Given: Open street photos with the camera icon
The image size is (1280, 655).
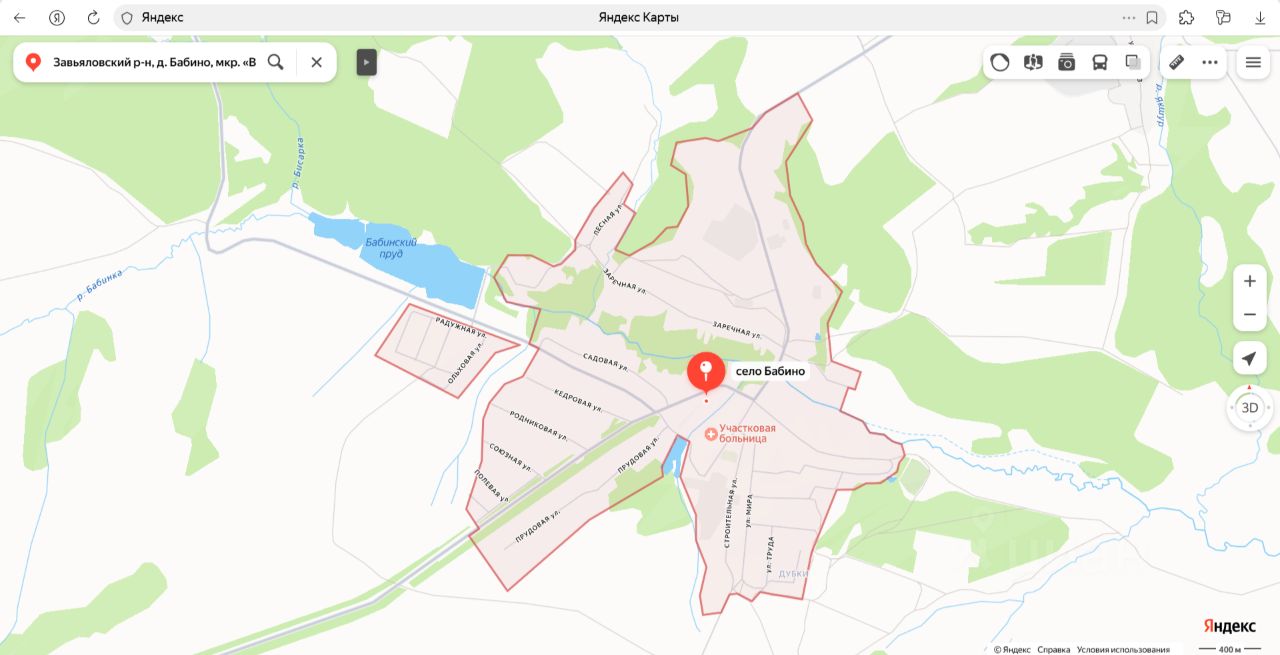Looking at the screenshot, I should [1066, 62].
